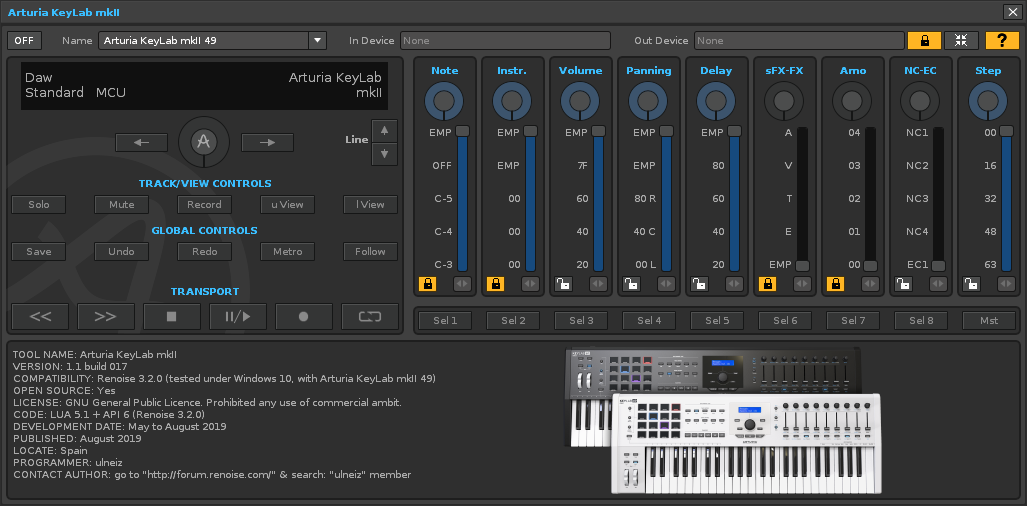Click the pause/play transport button
This screenshot has width=1027, height=506.
coord(238,317)
